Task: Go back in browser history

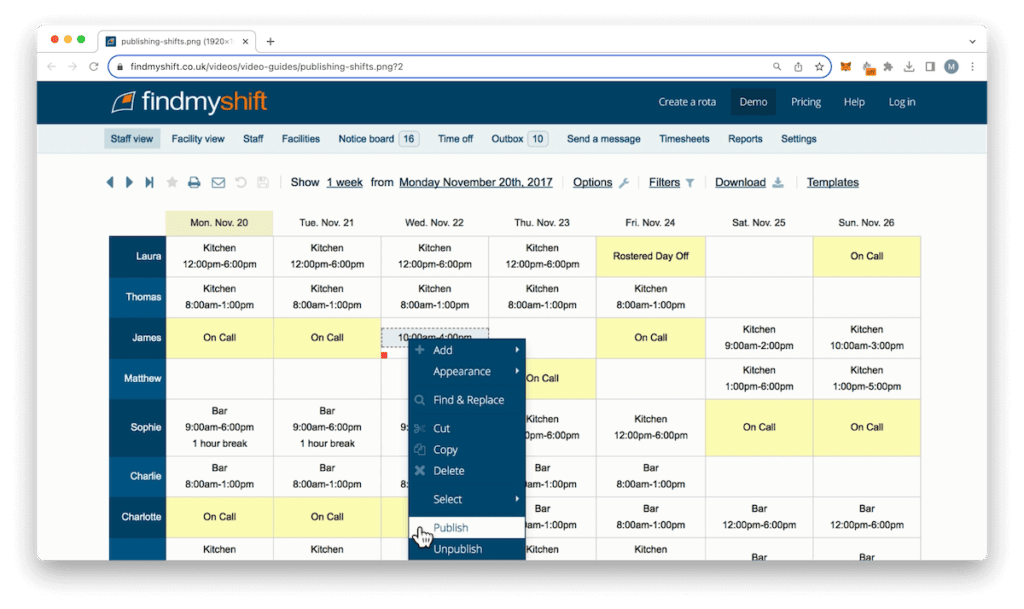Action: tap(52, 67)
